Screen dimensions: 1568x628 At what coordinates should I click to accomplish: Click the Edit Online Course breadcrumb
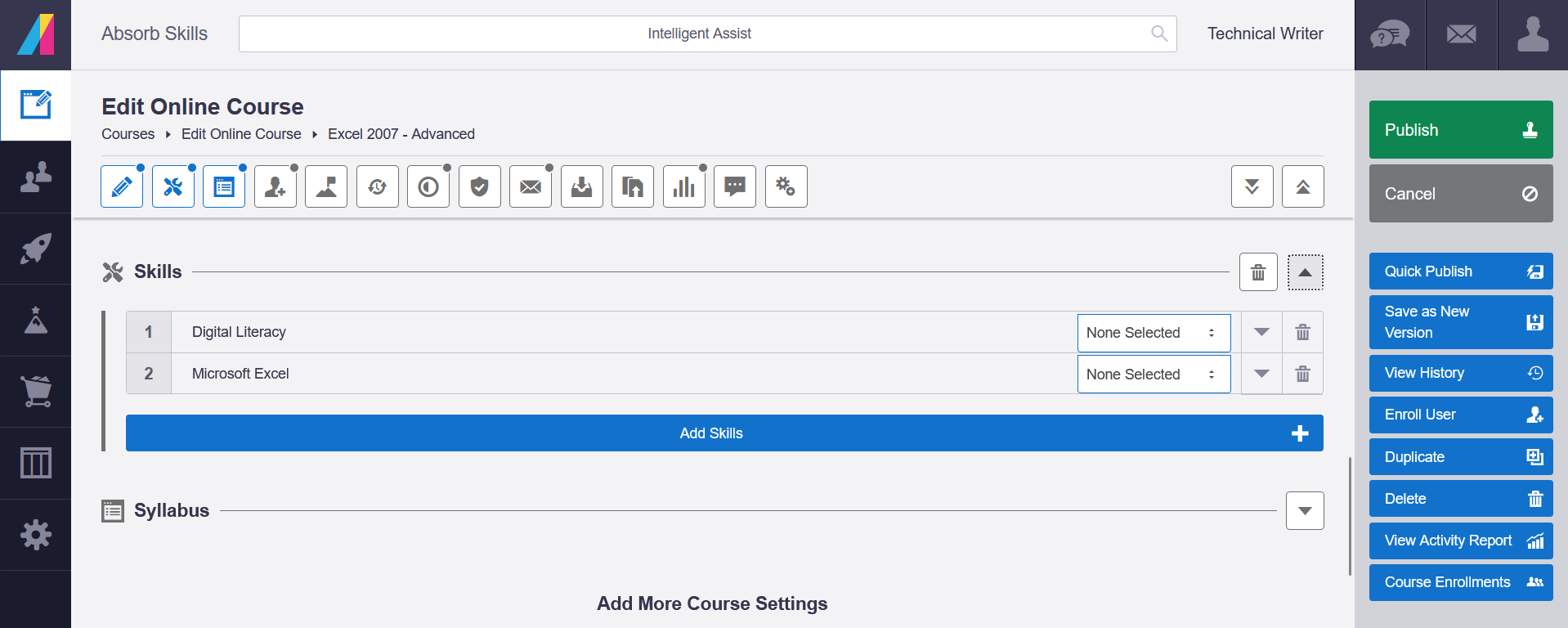(x=241, y=134)
